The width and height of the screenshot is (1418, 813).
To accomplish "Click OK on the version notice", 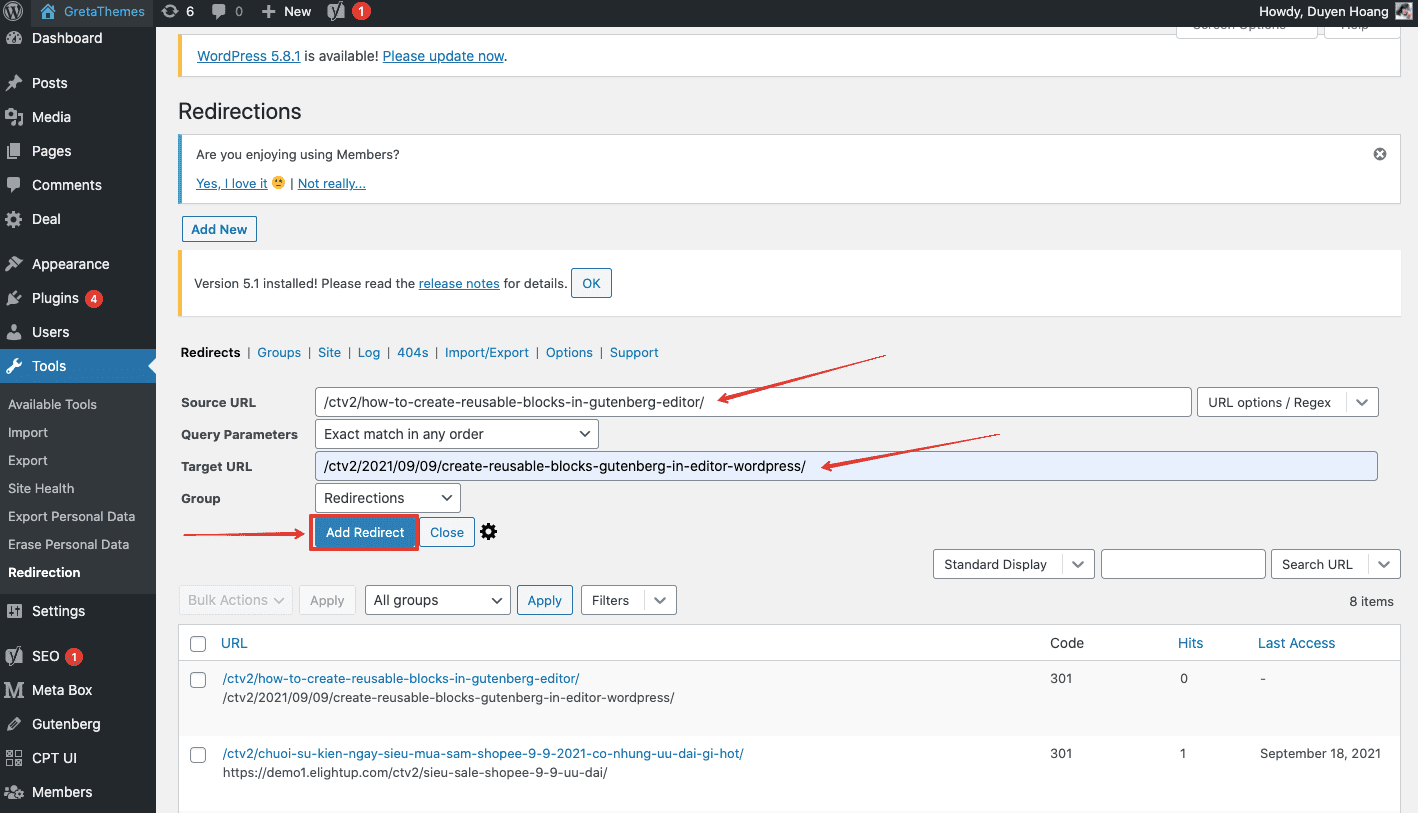I will (591, 283).
